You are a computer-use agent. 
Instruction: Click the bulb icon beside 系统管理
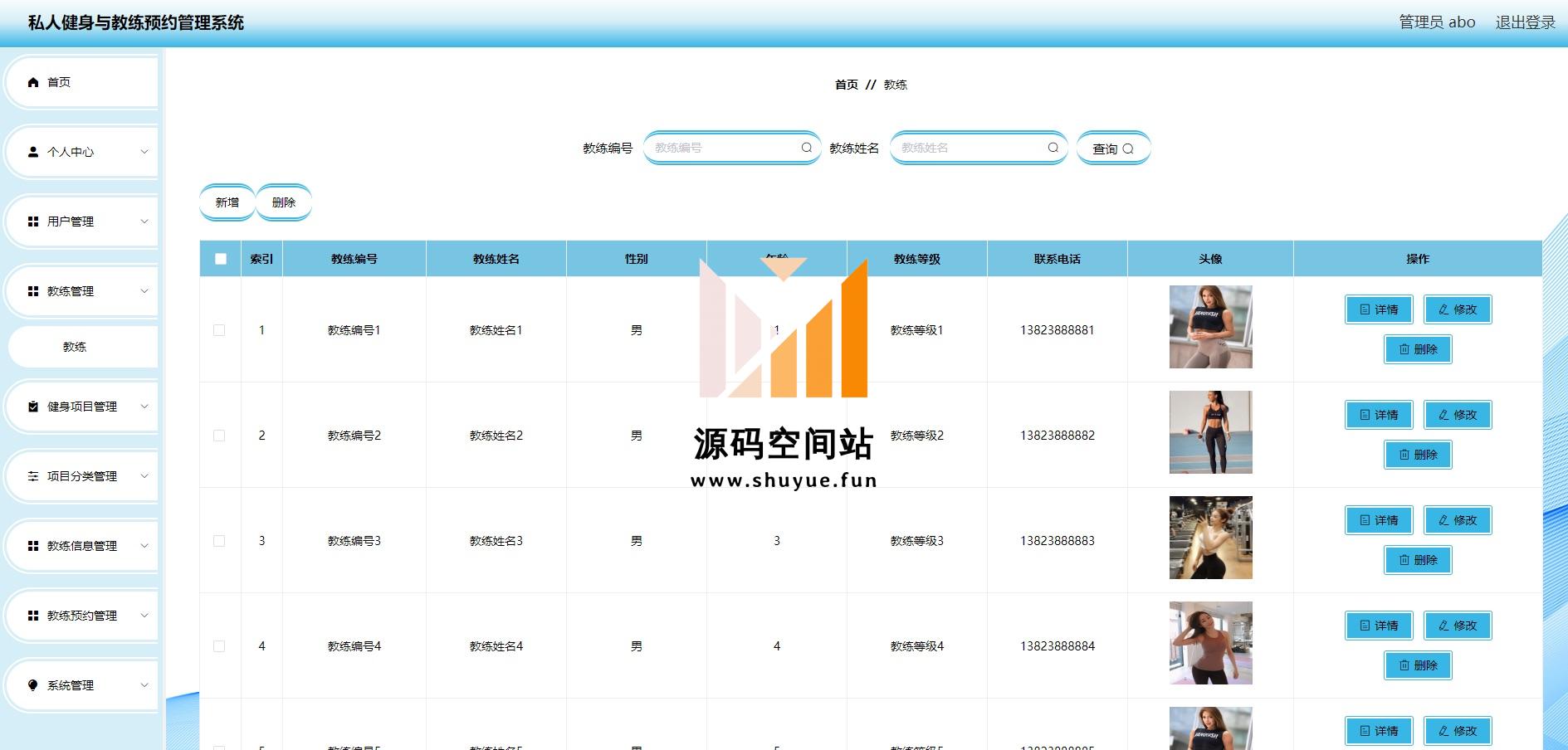click(x=33, y=685)
